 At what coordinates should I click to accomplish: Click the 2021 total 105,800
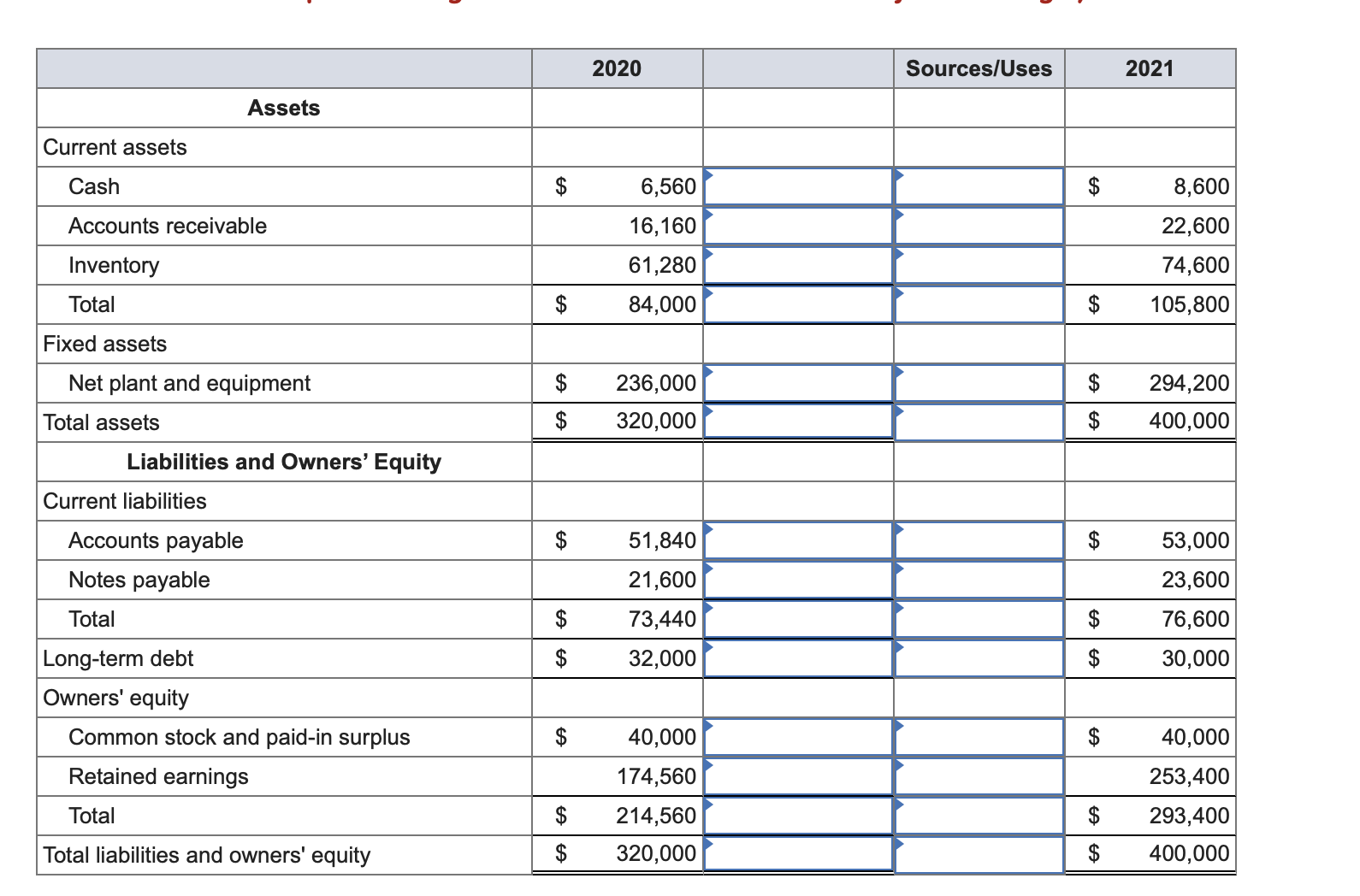1190,304
